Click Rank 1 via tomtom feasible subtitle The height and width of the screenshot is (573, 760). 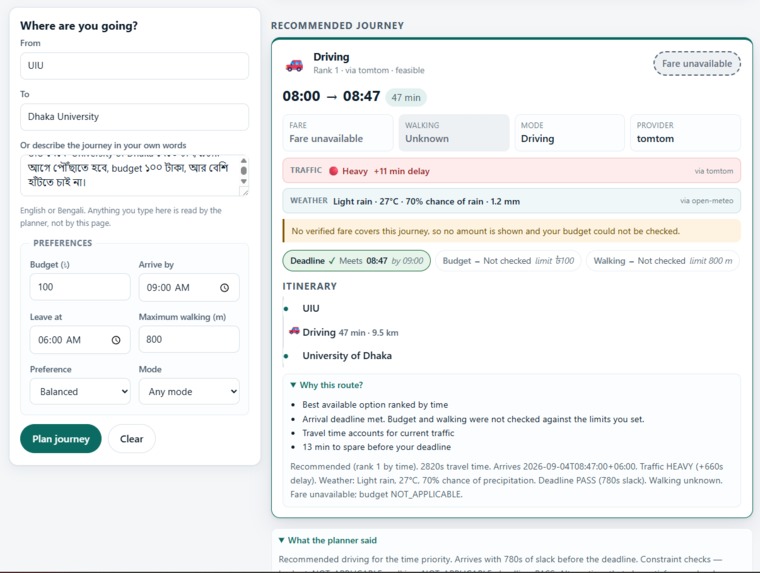pyautogui.click(x=368, y=70)
